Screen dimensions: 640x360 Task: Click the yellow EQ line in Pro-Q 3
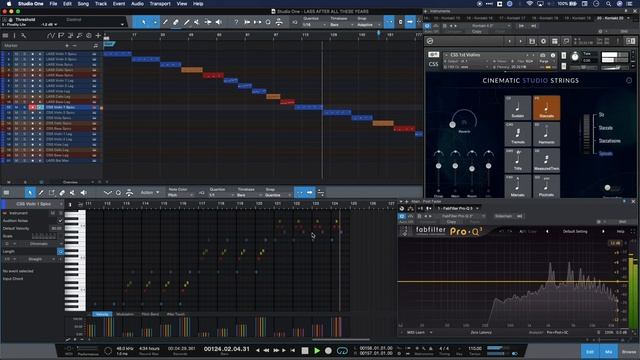coord(506,282)
